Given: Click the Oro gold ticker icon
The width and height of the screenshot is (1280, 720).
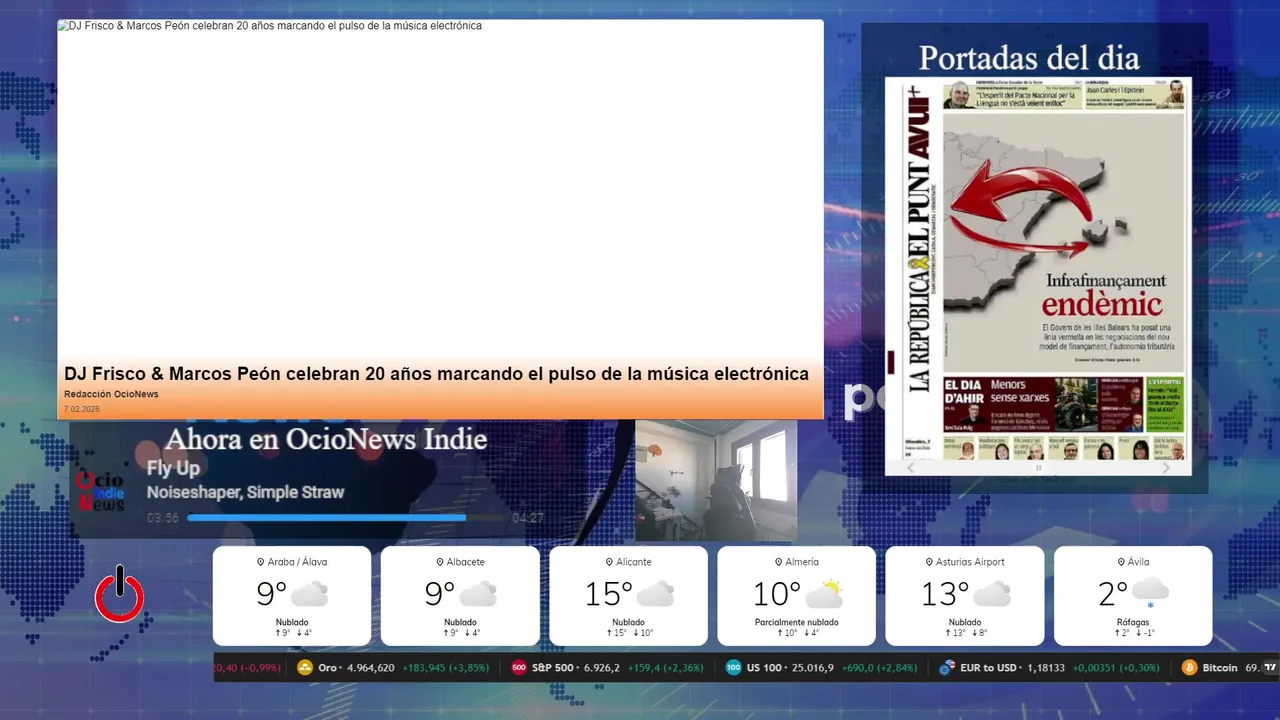Looking at the screenshot, I should pos(305,667).
